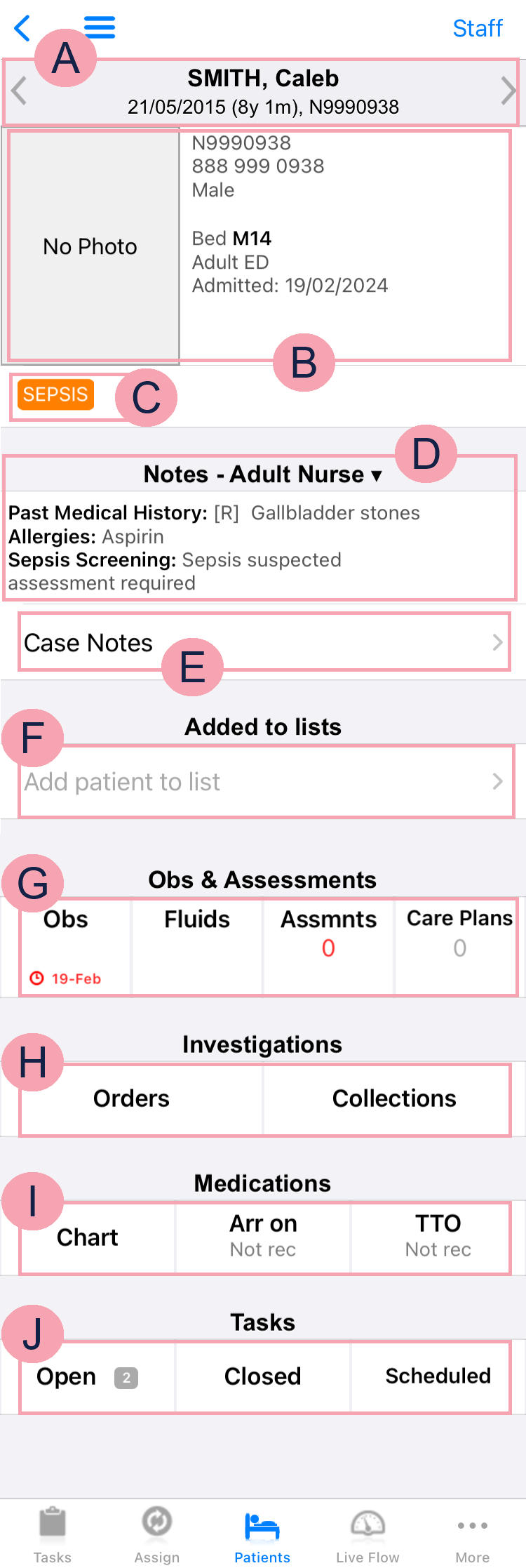Open the hamburger menu icon
526x1568 pixels.
pyautogui.click(x=100, y=27)
